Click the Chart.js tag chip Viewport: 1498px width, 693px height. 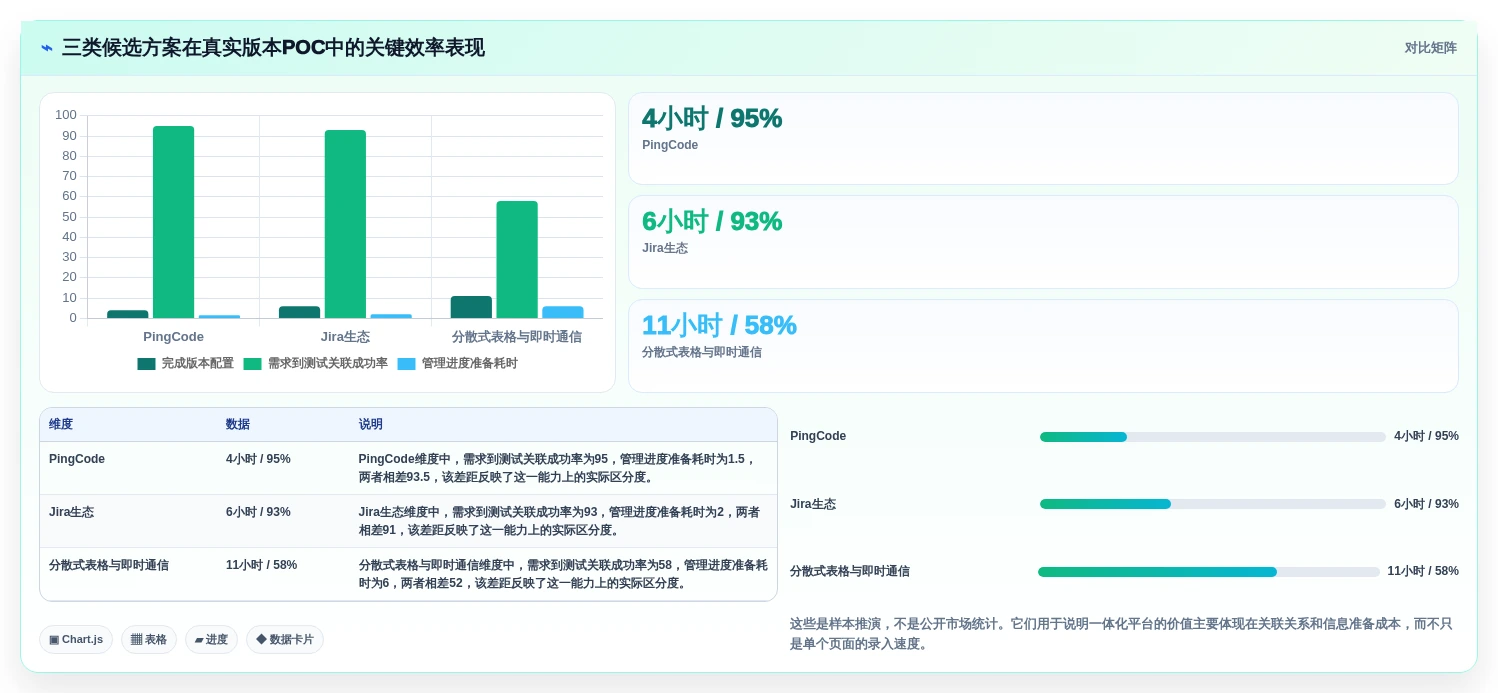[76, 640]
